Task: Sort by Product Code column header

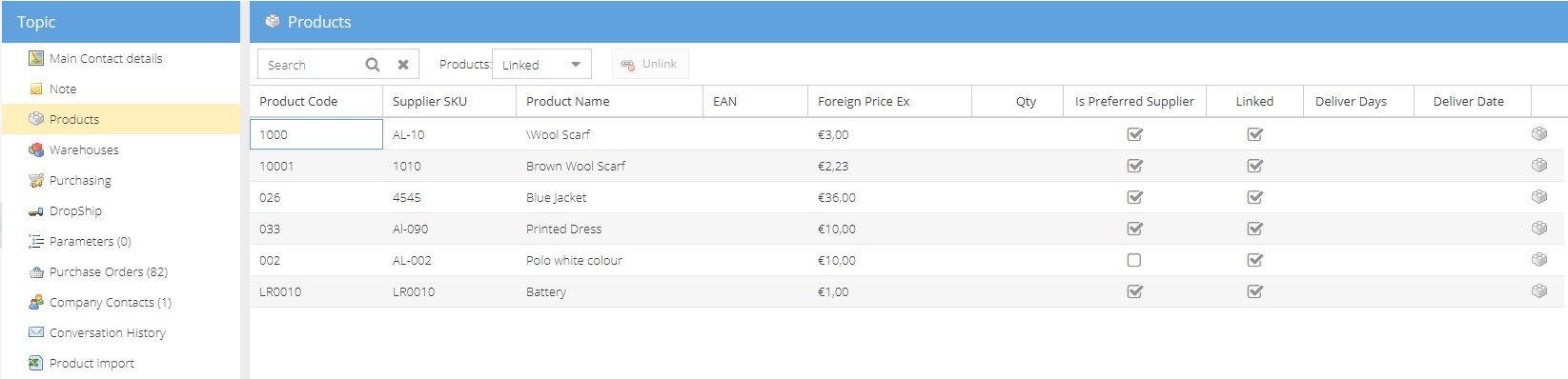Action: click(x=298, y=101)
